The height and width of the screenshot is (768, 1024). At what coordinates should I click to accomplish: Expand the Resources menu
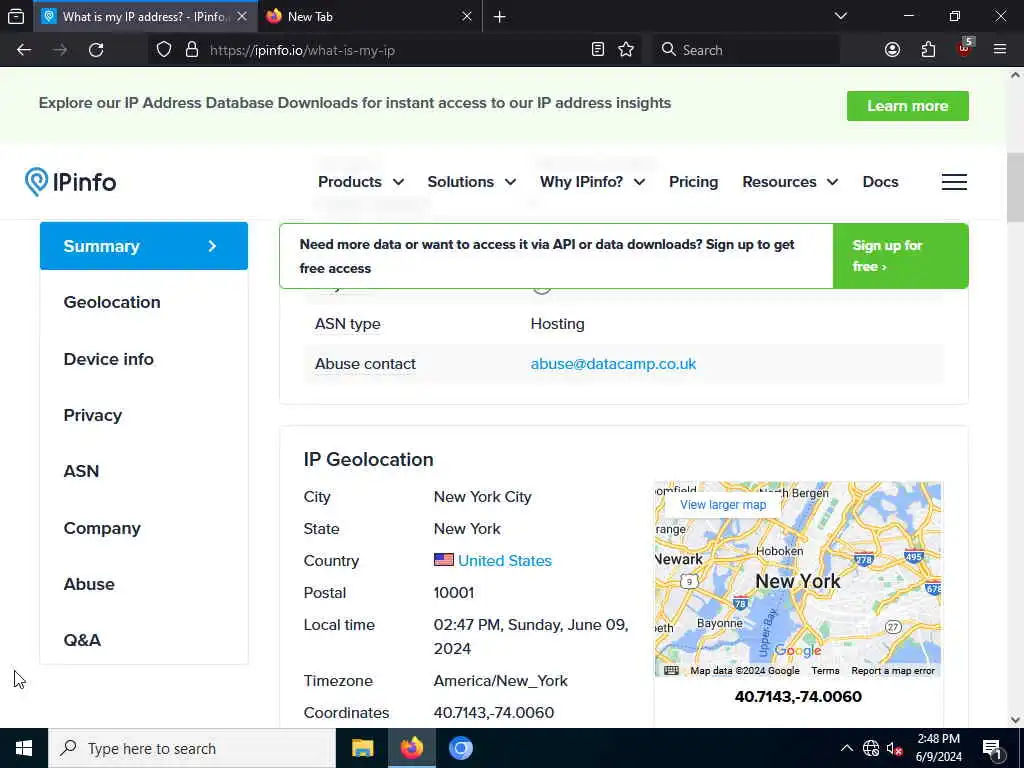point(790,182)
